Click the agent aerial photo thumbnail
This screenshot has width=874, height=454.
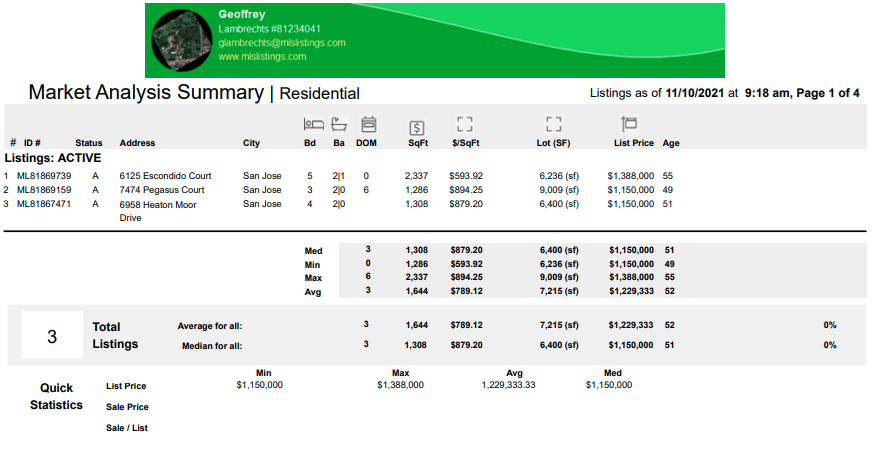[x=182, y=40]
